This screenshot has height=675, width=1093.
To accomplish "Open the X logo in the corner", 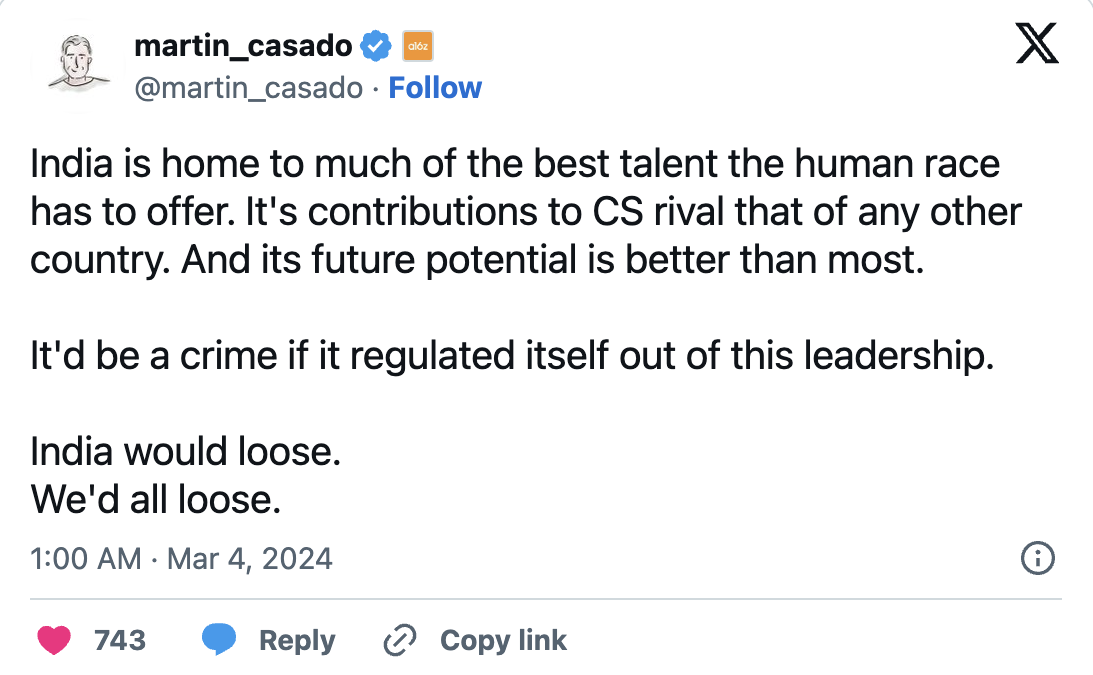I will 1036,45.
